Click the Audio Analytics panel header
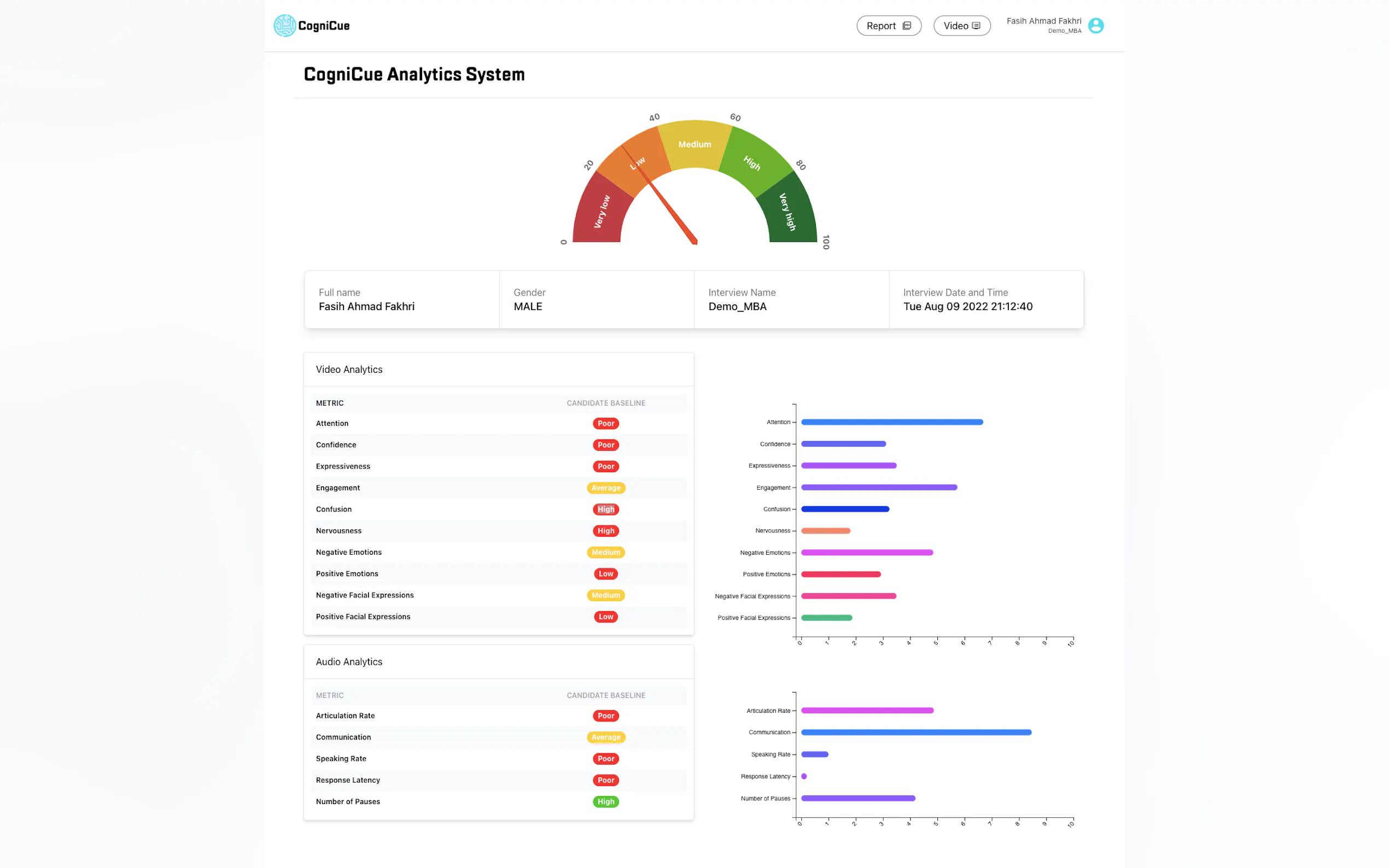The width and height of the screenshot is (1389, 868). pos(349,662)
